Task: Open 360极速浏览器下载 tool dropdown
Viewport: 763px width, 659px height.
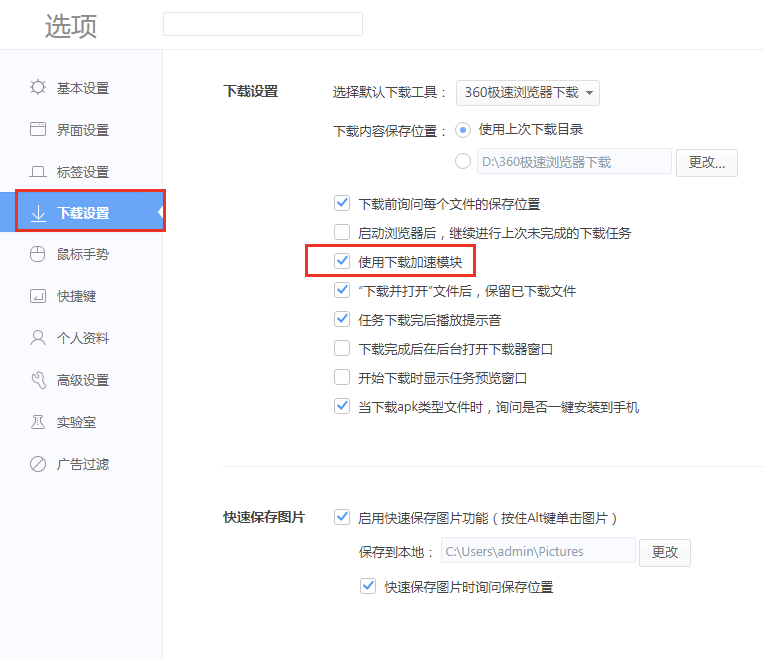Action: click(x=527, y=92)
